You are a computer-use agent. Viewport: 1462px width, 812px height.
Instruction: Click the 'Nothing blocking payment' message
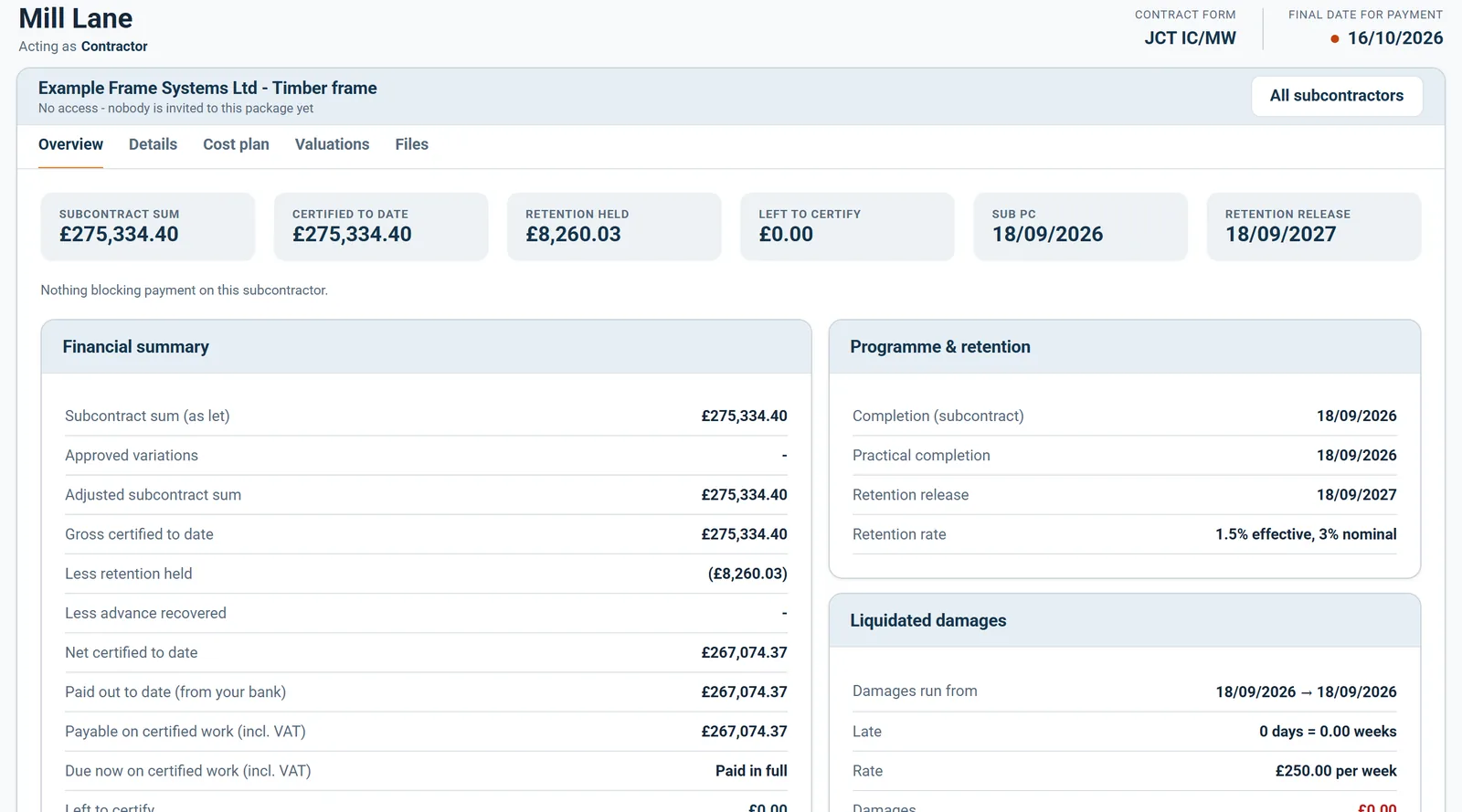[184, 290]
